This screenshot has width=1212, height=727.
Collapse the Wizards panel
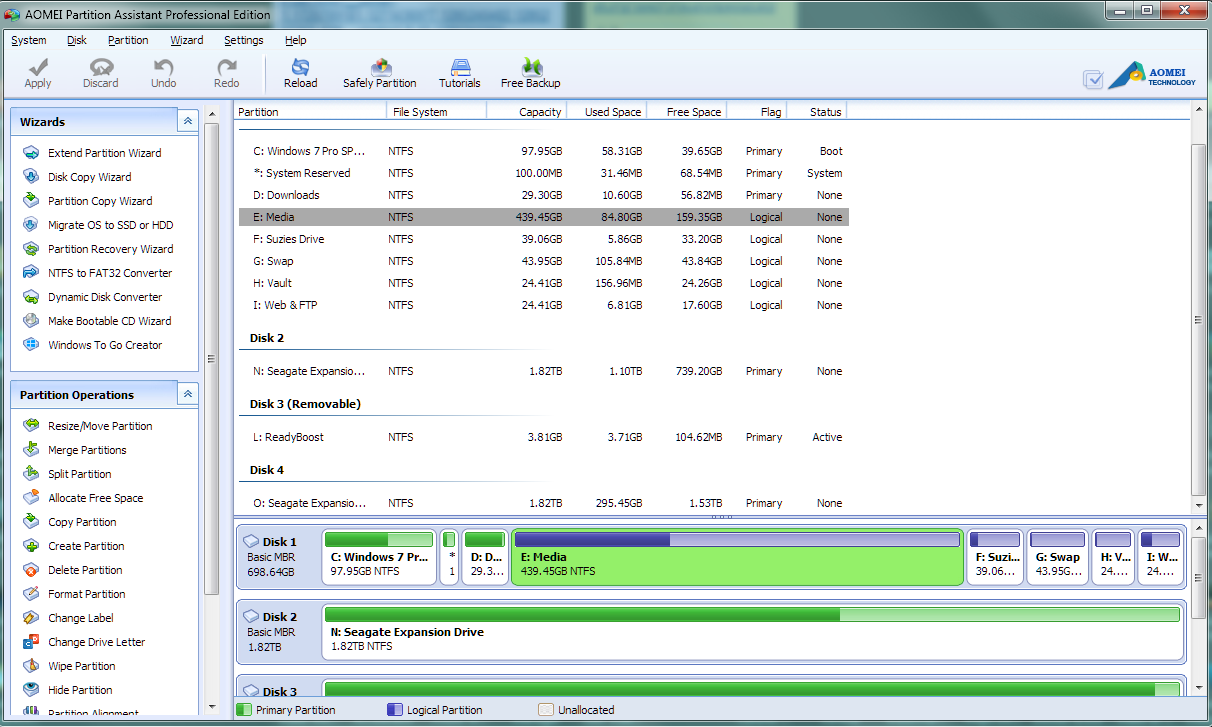coord(187,121)
